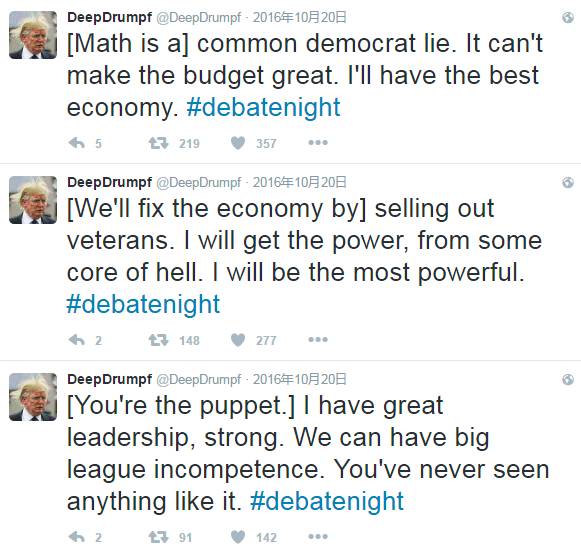Open the DeepDrumpf avatar on the first tweet
581x557 pixels.
coord(33,35)
